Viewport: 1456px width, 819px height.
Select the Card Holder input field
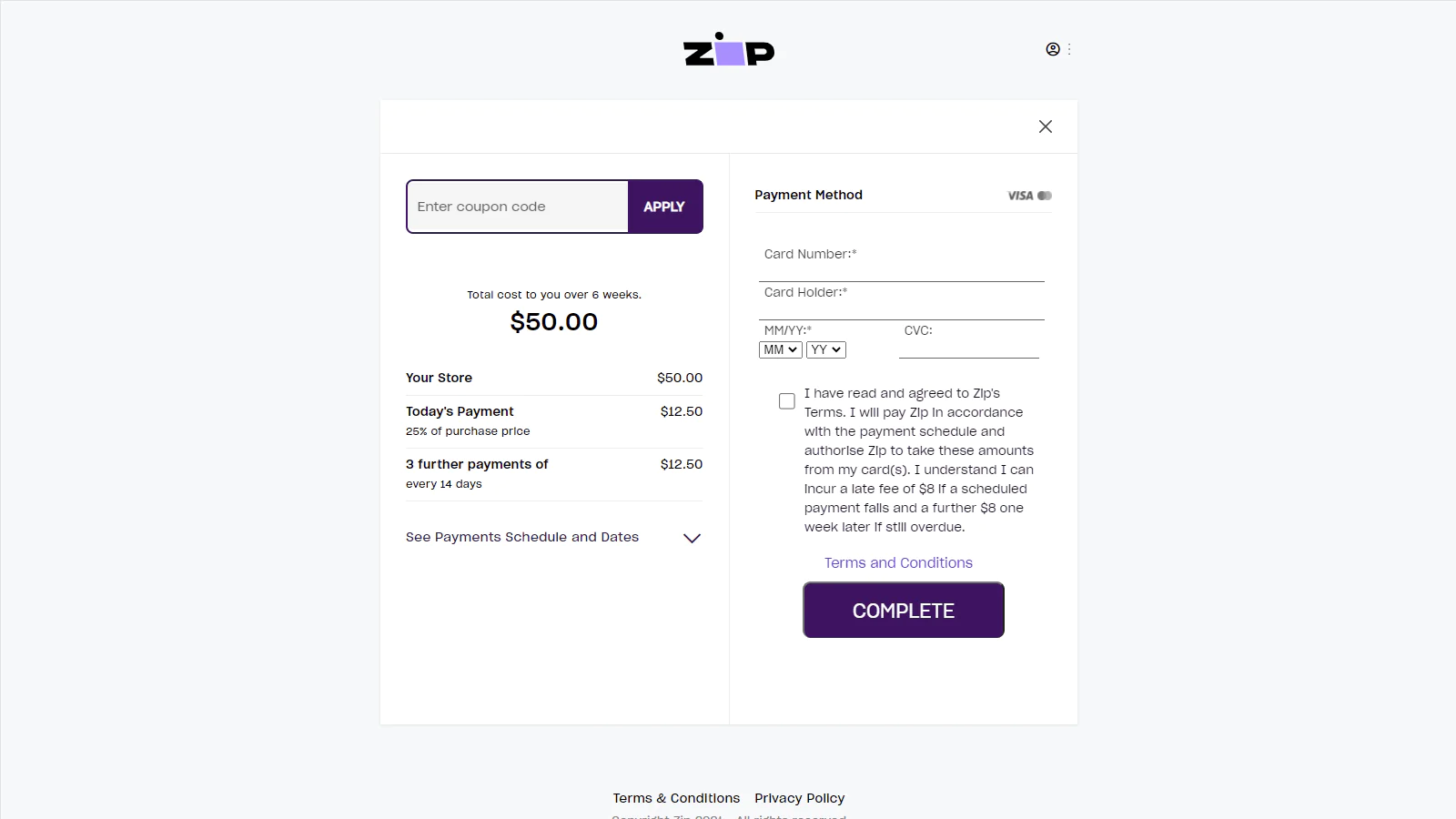901,307
